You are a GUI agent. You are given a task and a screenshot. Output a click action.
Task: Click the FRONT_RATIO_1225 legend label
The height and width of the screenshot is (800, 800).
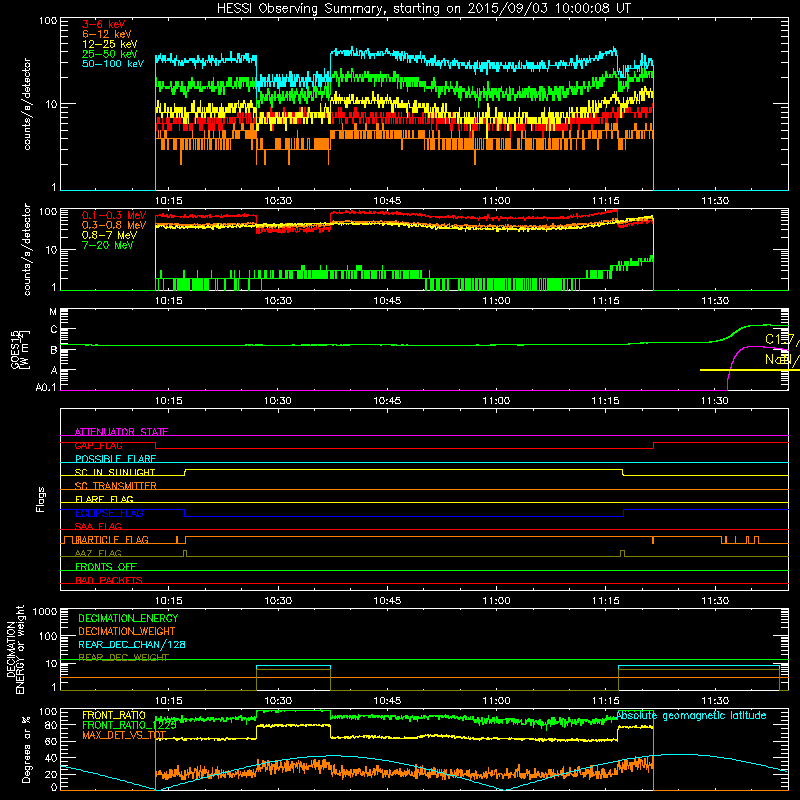129,725
